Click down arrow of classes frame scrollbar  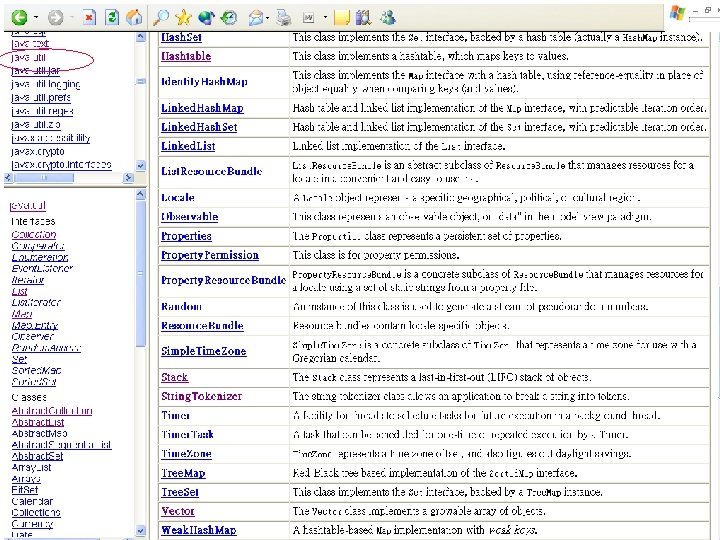141,530
